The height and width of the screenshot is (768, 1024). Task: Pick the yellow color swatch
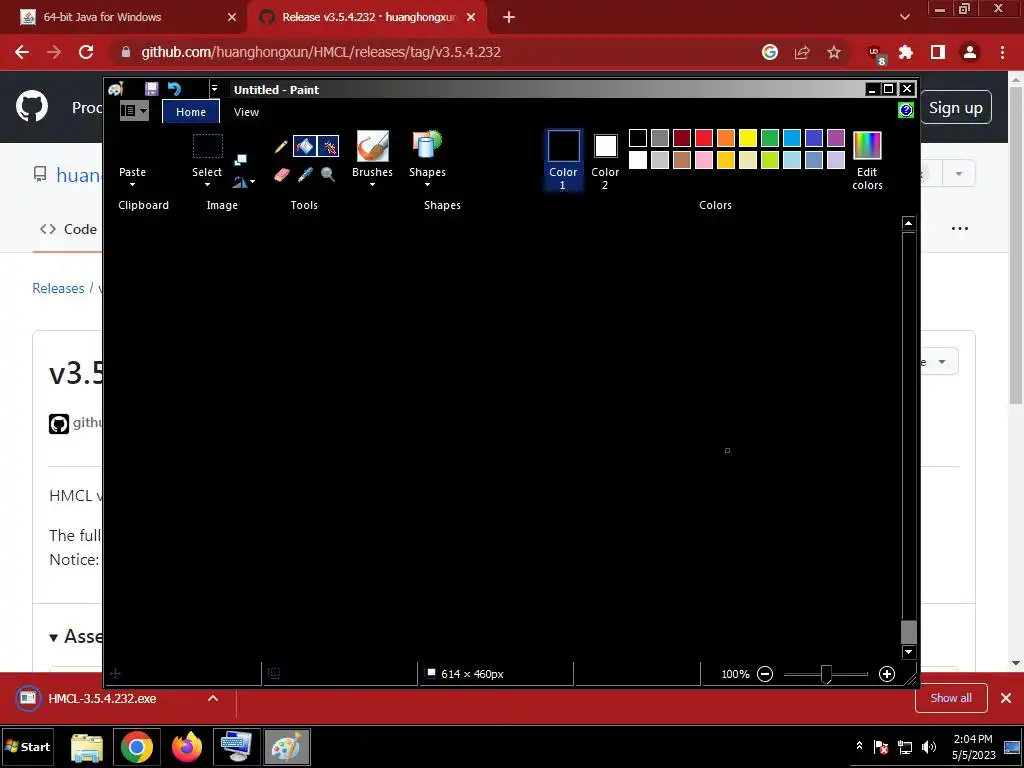point(748,138)
